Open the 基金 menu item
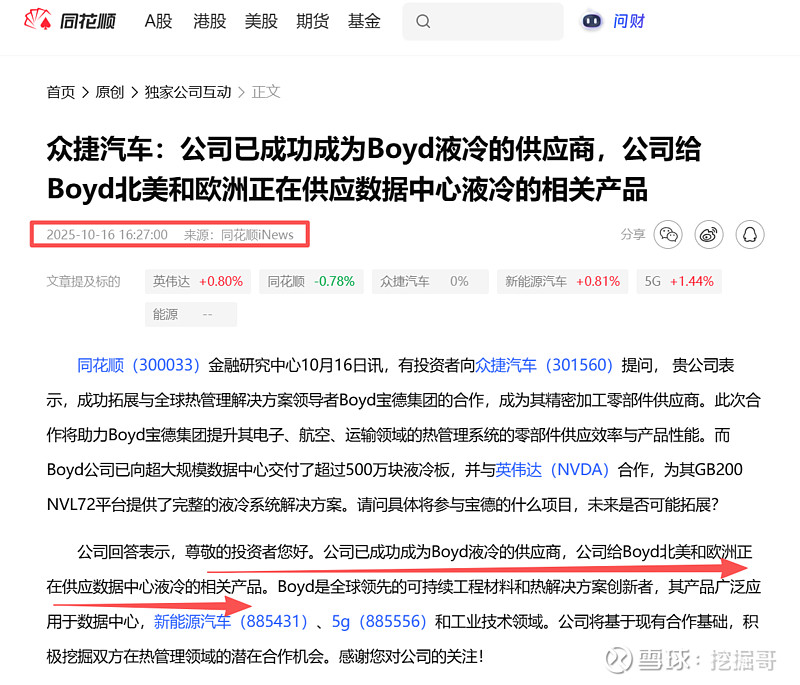 [x=364, y=21]
